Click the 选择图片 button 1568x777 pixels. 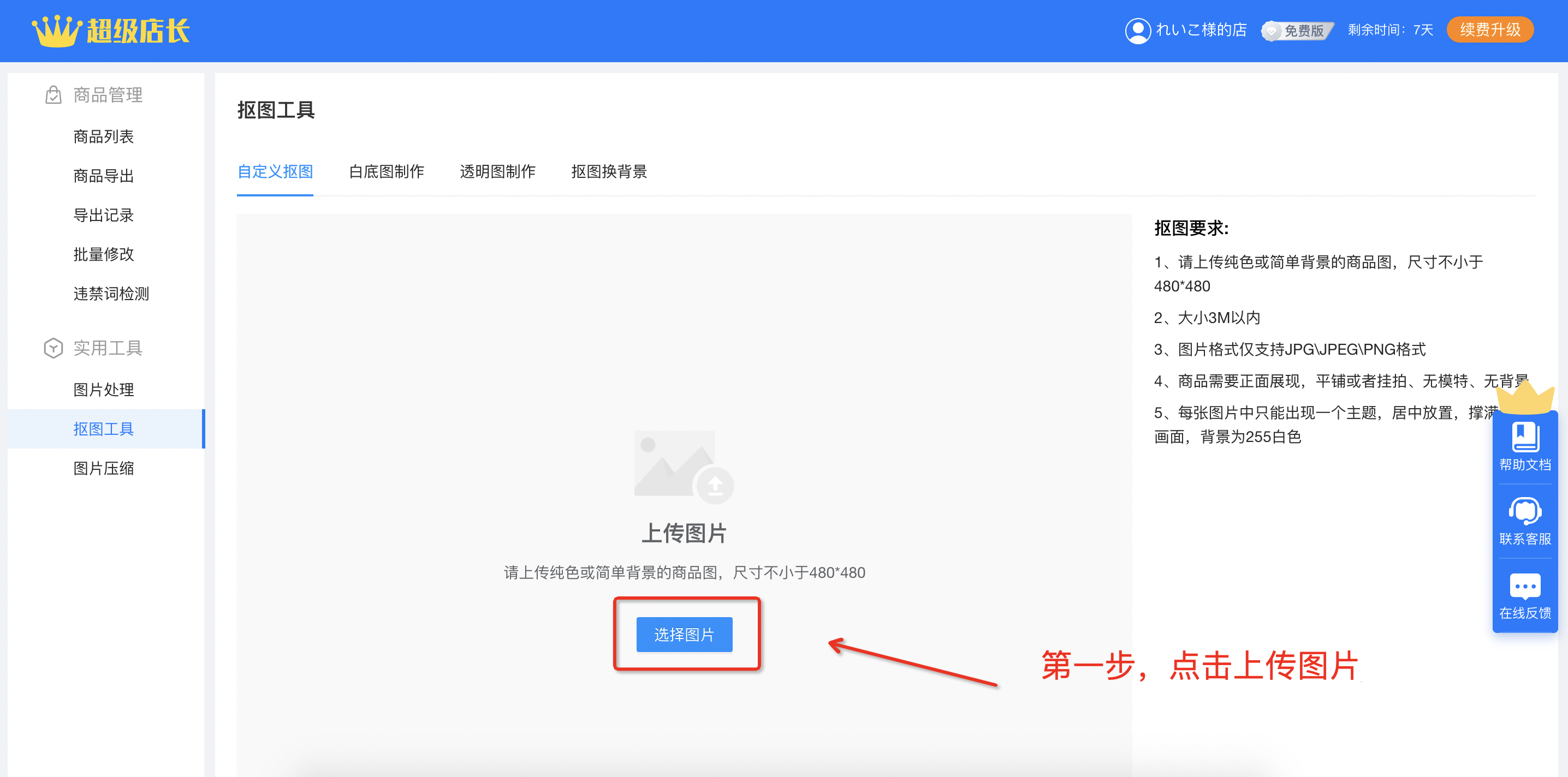tap(684, 634)
